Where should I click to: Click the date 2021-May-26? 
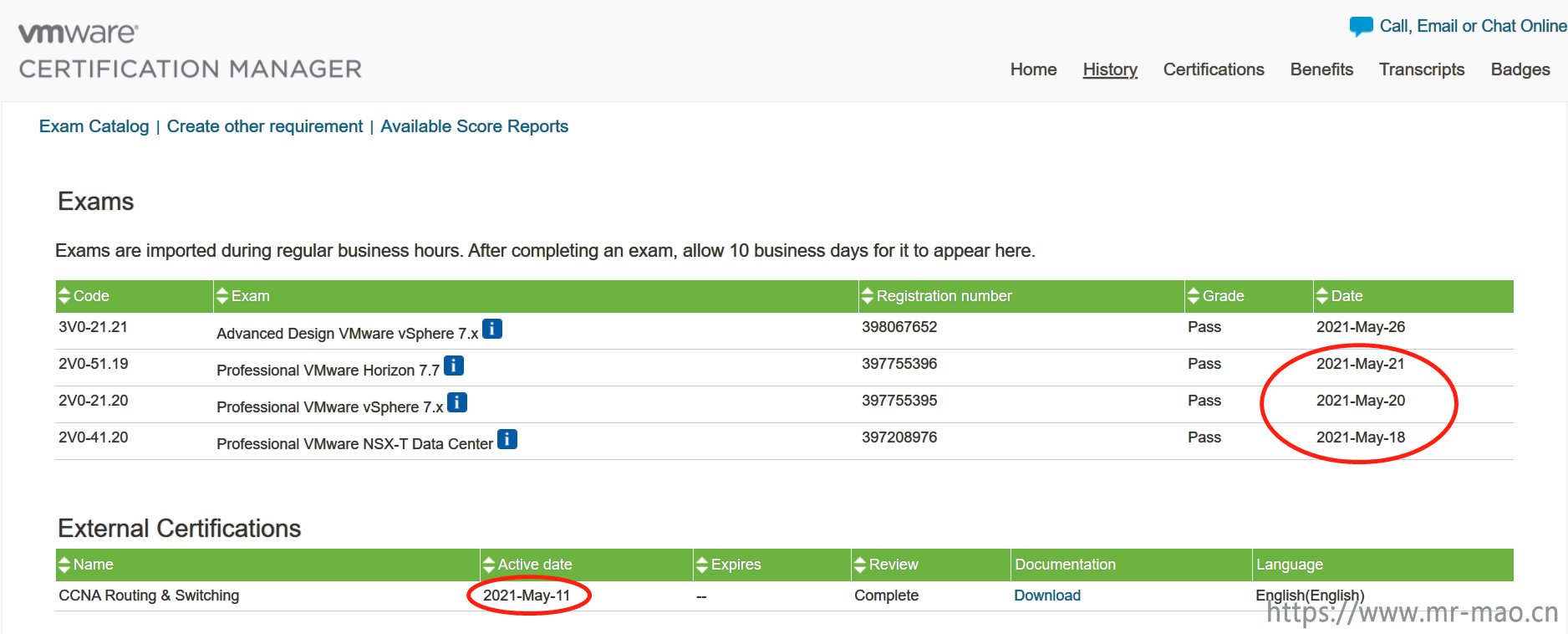1361,327
